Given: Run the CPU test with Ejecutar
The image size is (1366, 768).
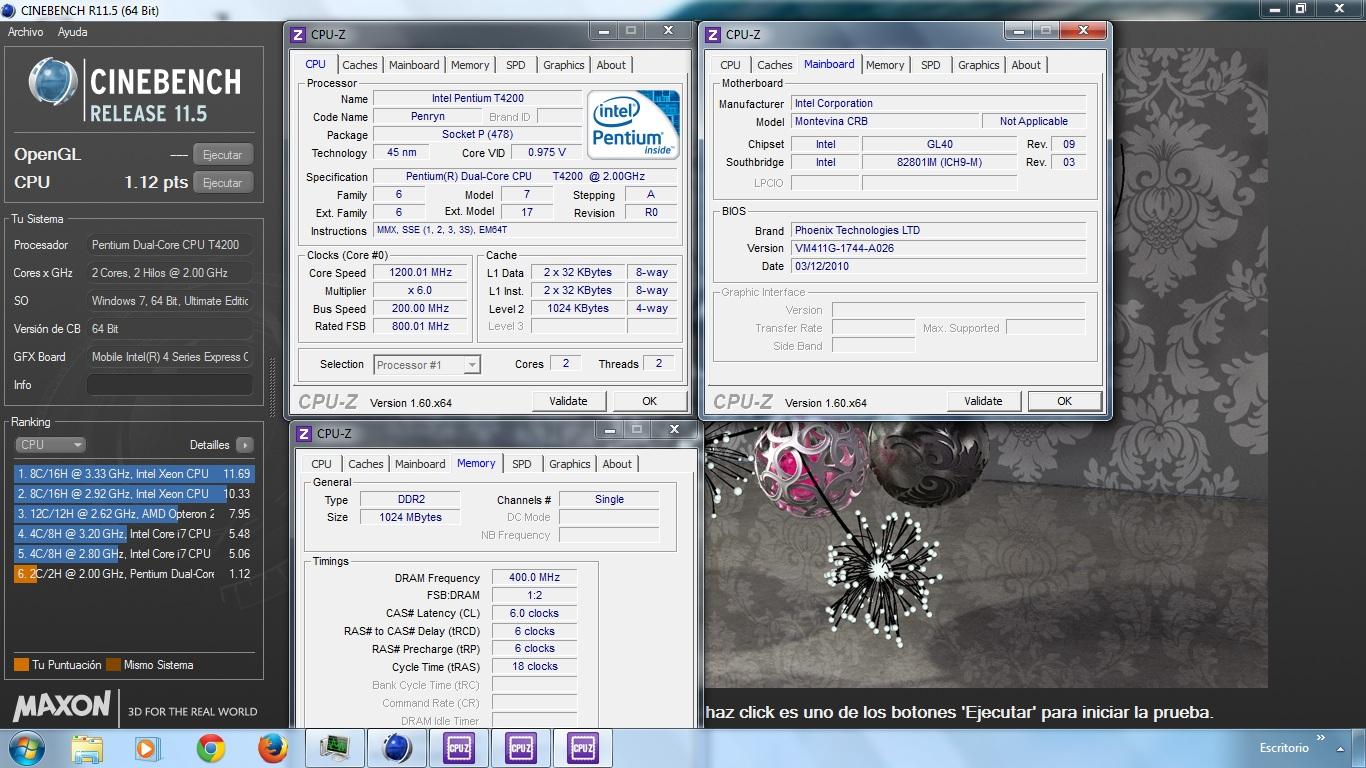Looking at the screenshot, I should 222,183.
